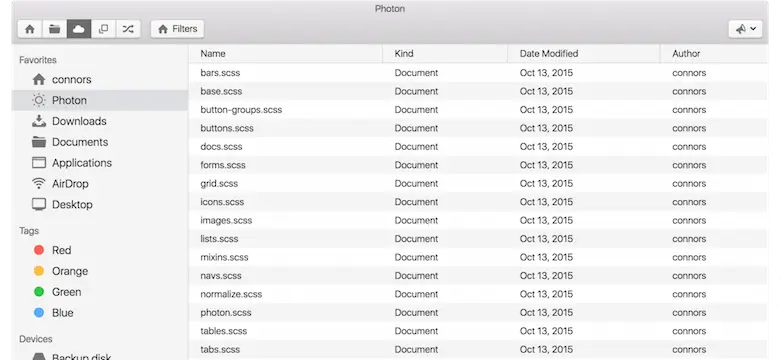This screenshot has height=360, width=780.
Task: Open Desktop in the sidebar
Action: (x=99, y=205)
